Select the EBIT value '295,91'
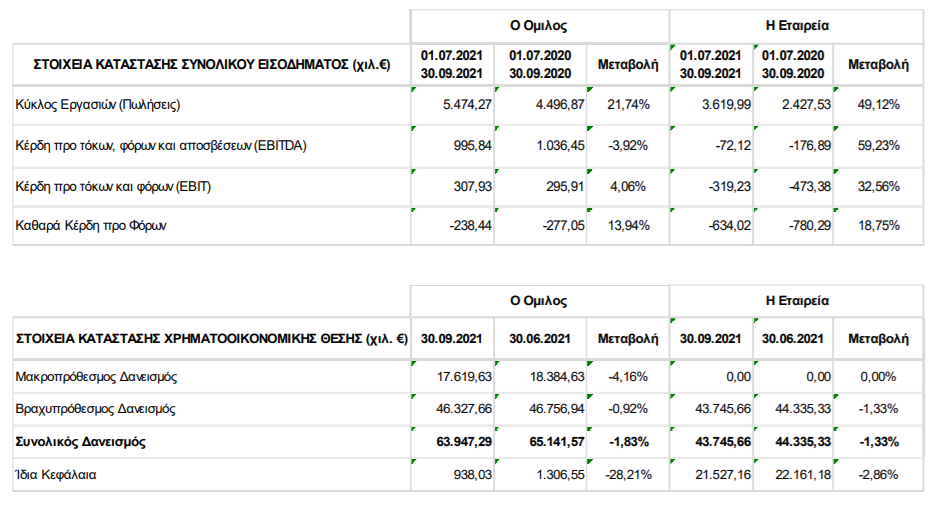940x512 pixels. pyautogui.click(x=565, y=186)
